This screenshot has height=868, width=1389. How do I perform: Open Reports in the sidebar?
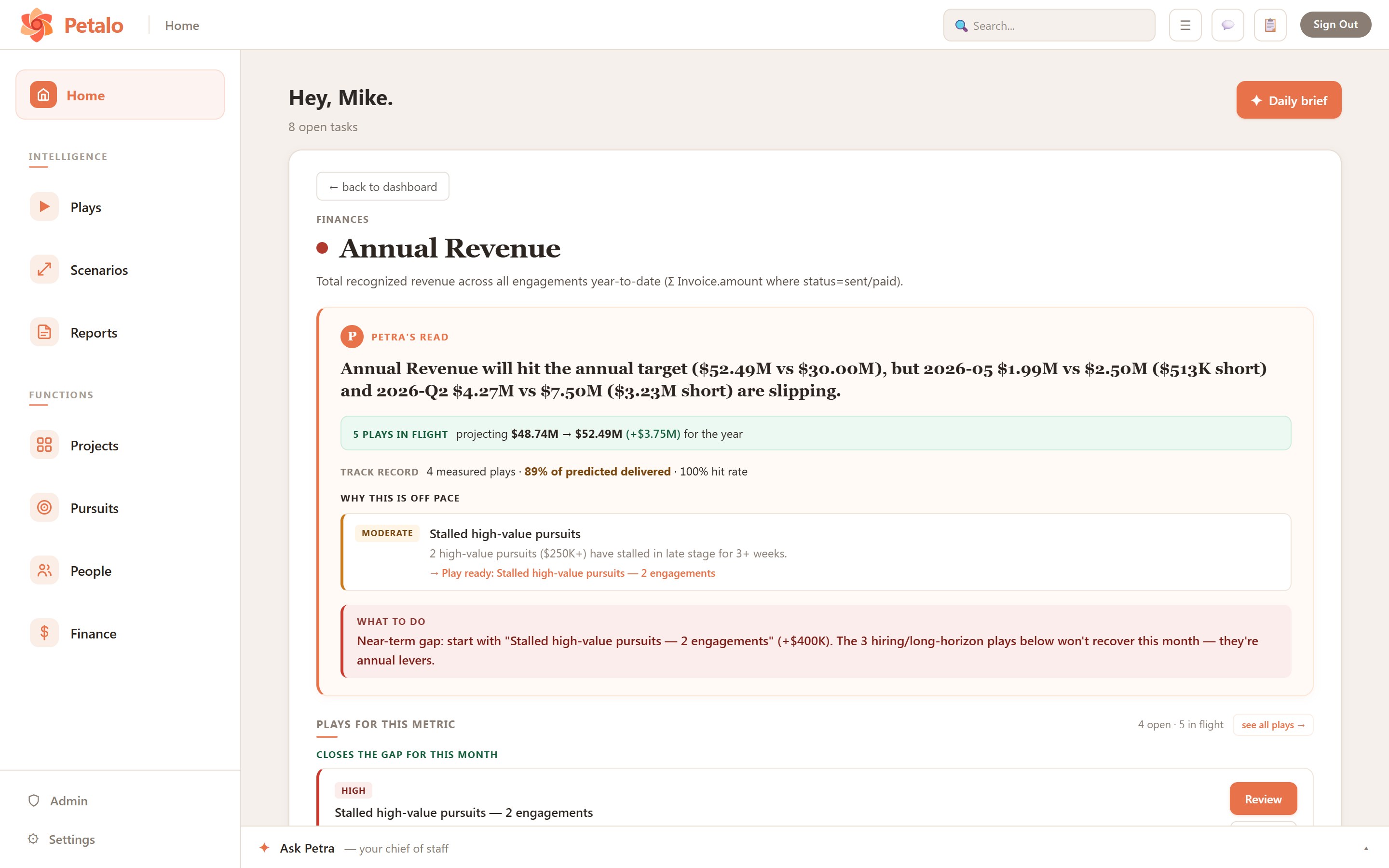(x=120, y=332)
